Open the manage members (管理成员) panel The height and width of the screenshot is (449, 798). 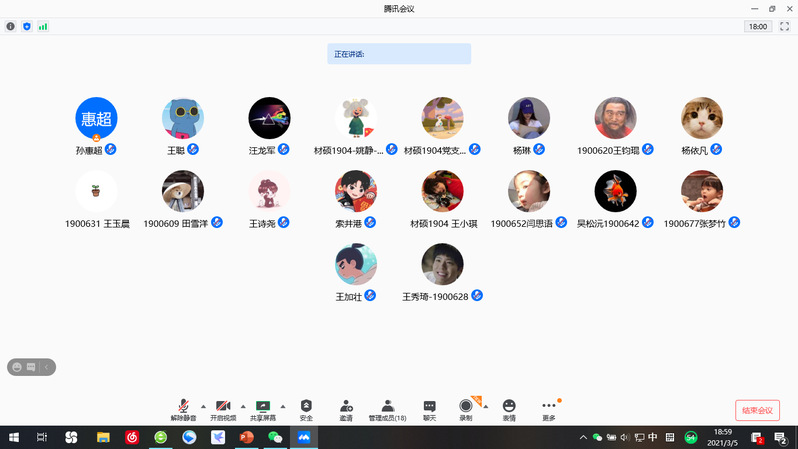tap(387, 409)
